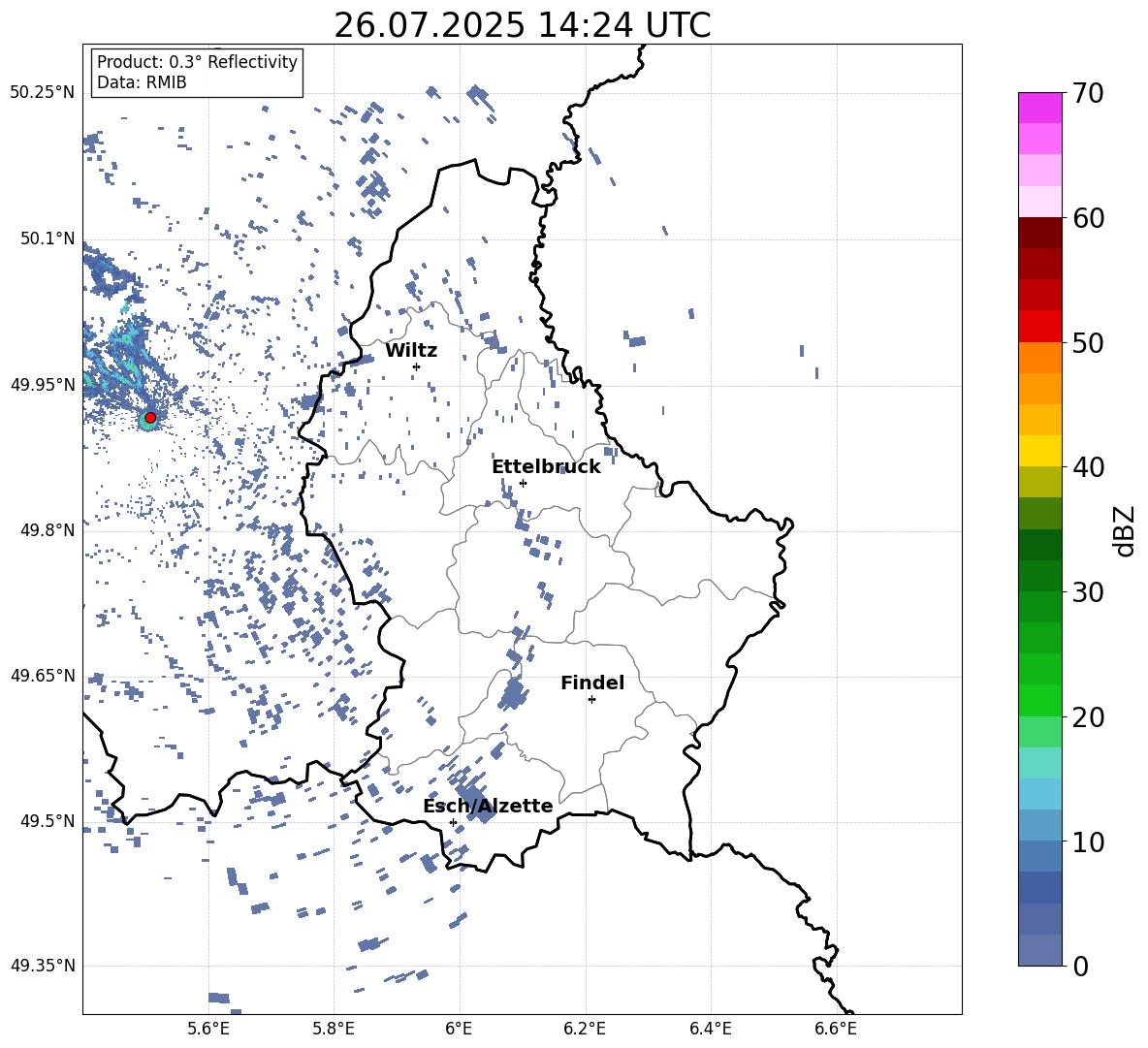Click the red radar location marker

tap(150, 418)
